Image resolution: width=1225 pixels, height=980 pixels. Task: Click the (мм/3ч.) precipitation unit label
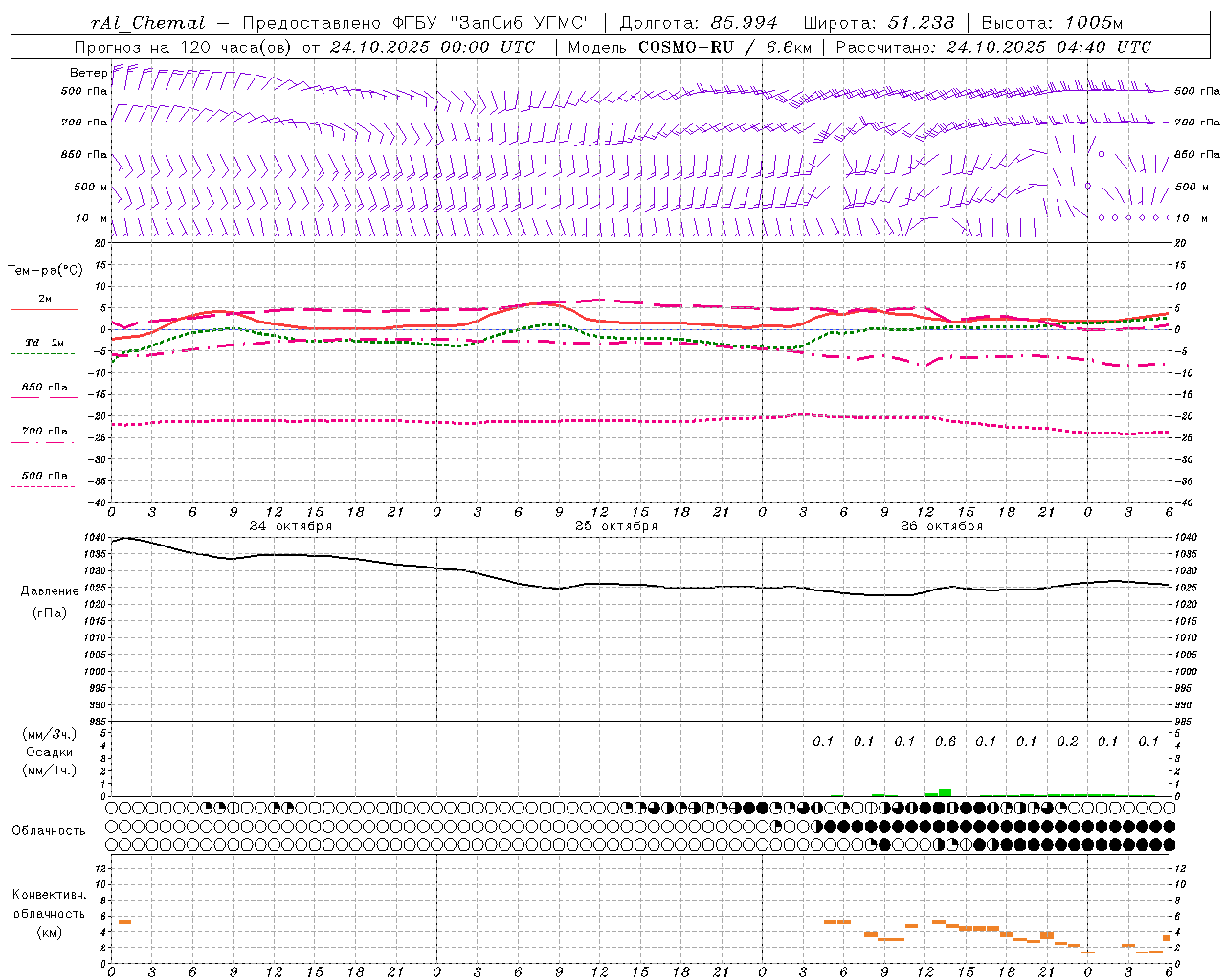[x=50, y=735]
